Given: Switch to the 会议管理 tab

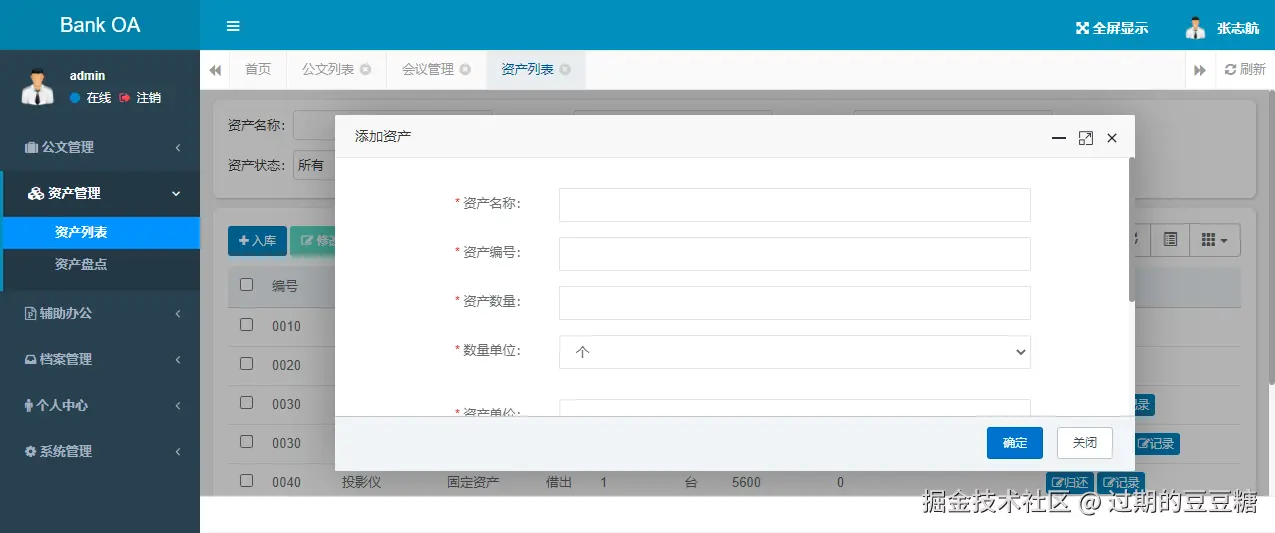Looking at the screenshot, I should (428, 69).
